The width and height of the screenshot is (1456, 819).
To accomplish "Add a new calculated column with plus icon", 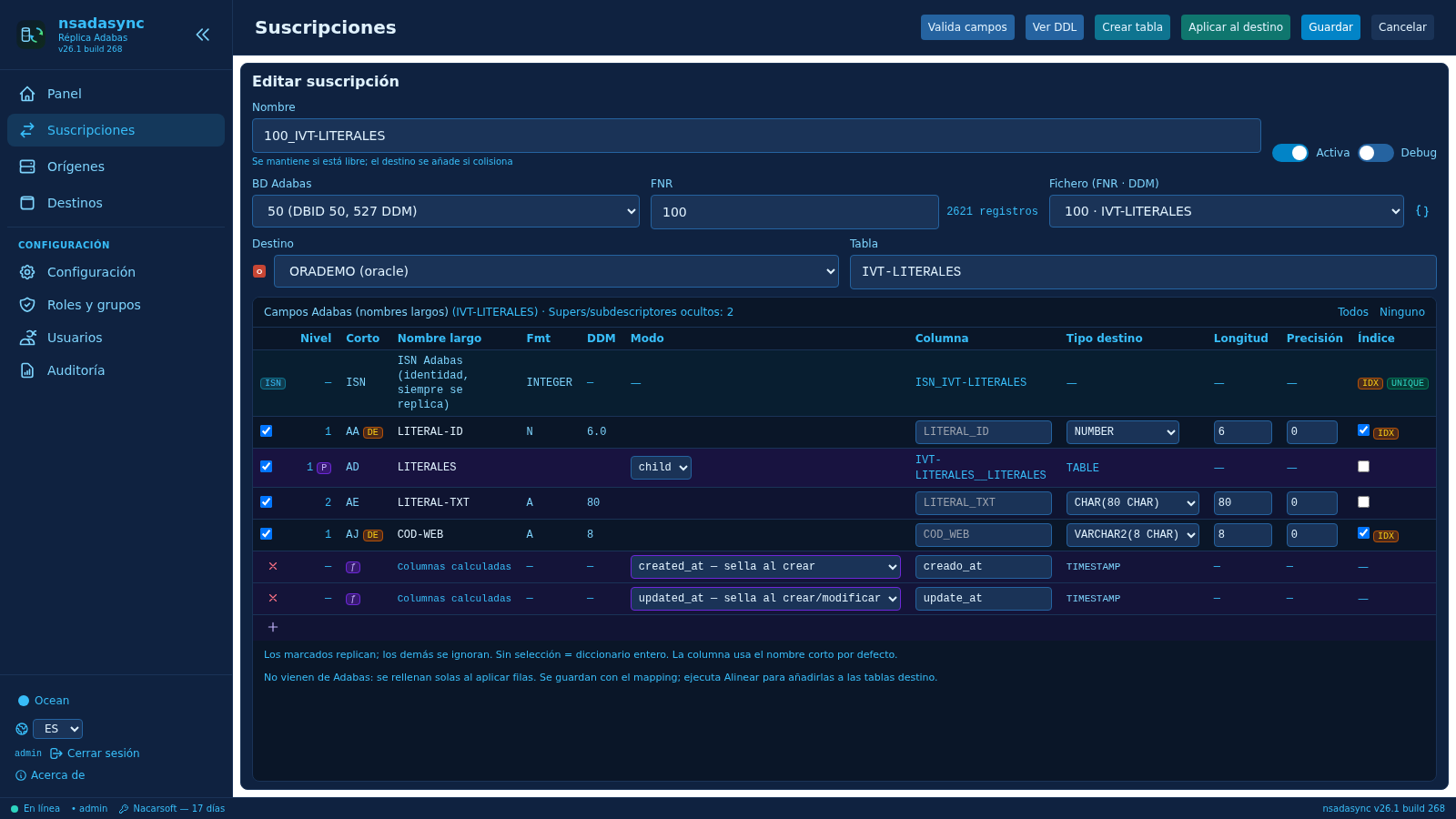I will tap(273, 627).
